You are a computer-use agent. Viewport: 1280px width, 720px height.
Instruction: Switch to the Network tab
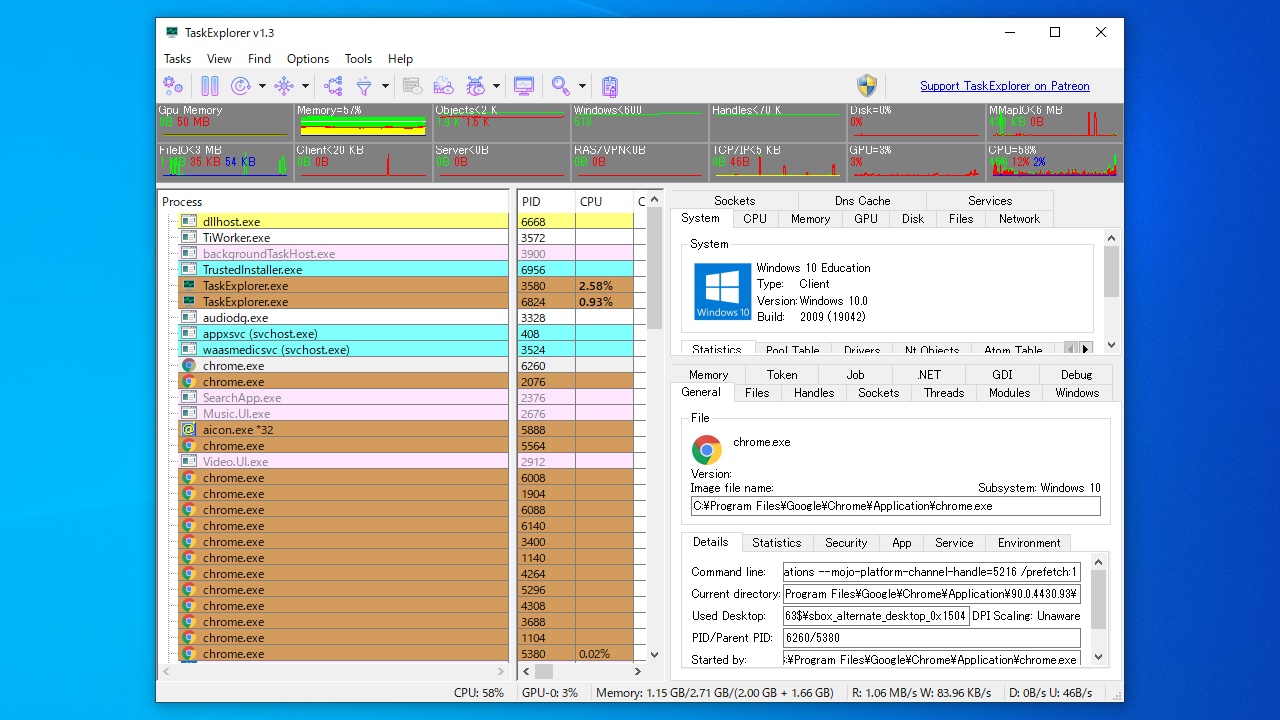1019,219
